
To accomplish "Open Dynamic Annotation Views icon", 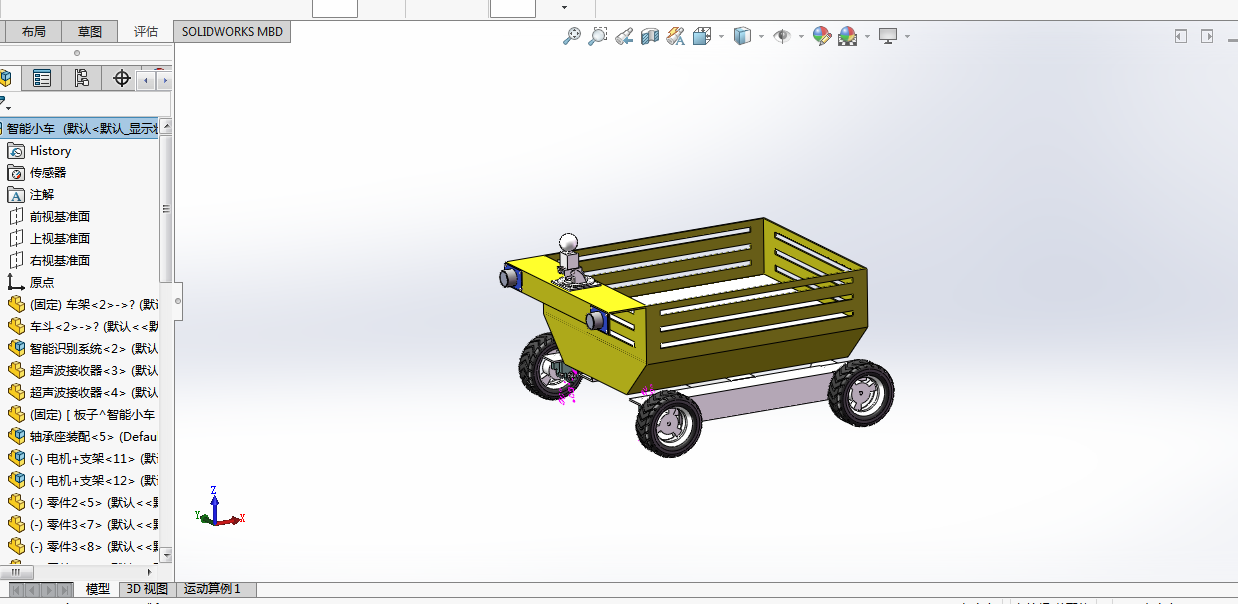I will pos(676,36).
